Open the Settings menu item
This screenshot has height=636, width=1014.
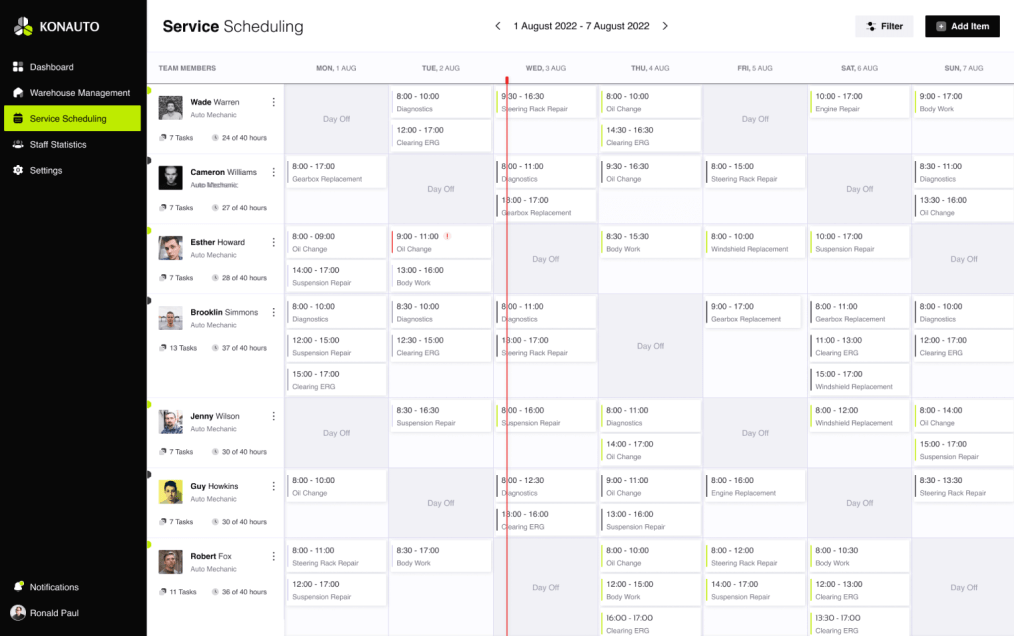[46, 171]
